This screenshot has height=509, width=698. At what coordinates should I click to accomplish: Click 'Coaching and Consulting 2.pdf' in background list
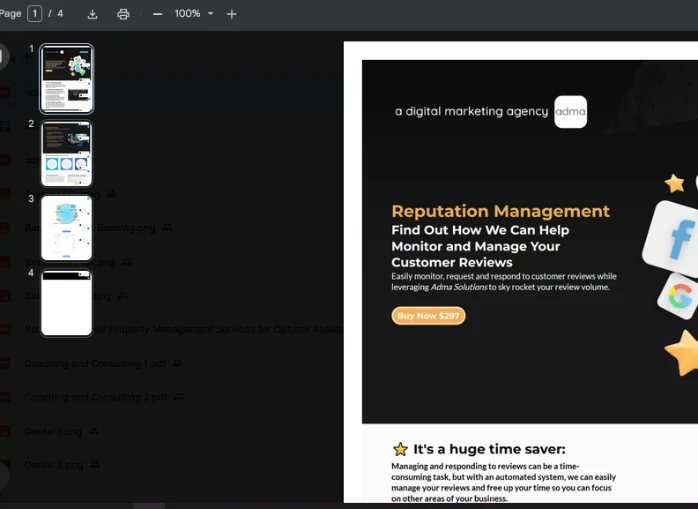[x=96, y=397]
